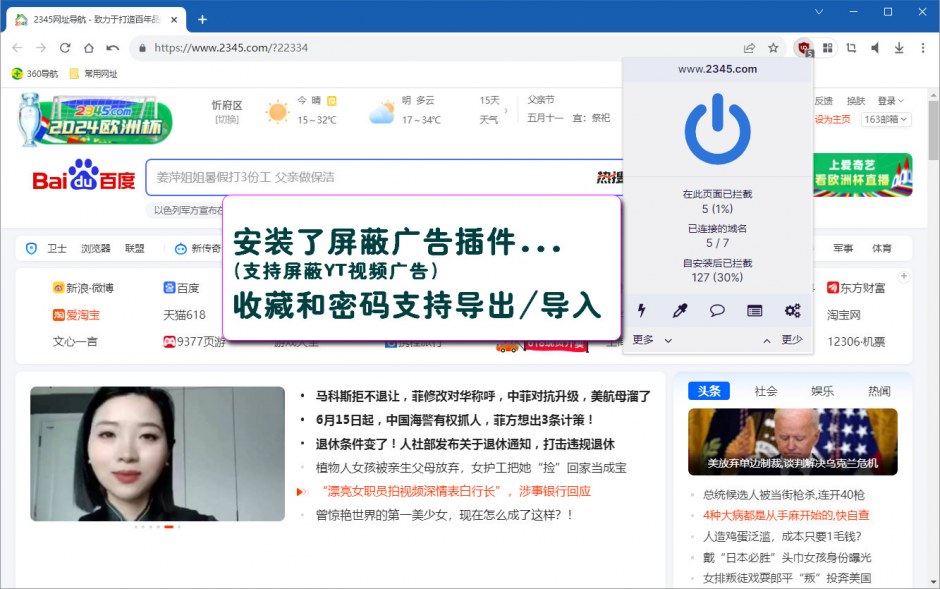Click the screenshot crop toolbar icon
940x589 pixels.
tap(851, 48)
